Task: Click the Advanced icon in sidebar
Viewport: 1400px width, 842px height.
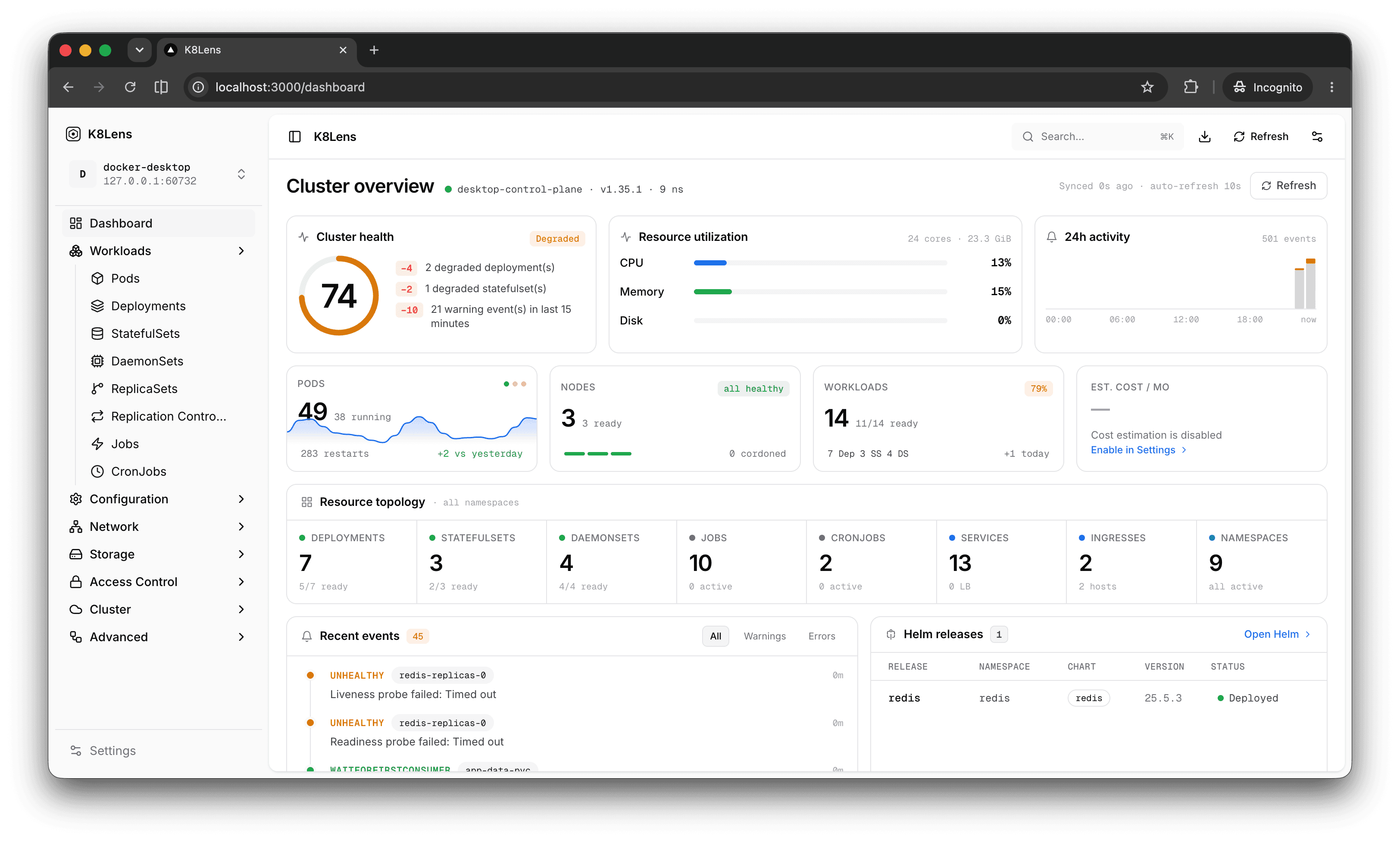Action: 75,636
